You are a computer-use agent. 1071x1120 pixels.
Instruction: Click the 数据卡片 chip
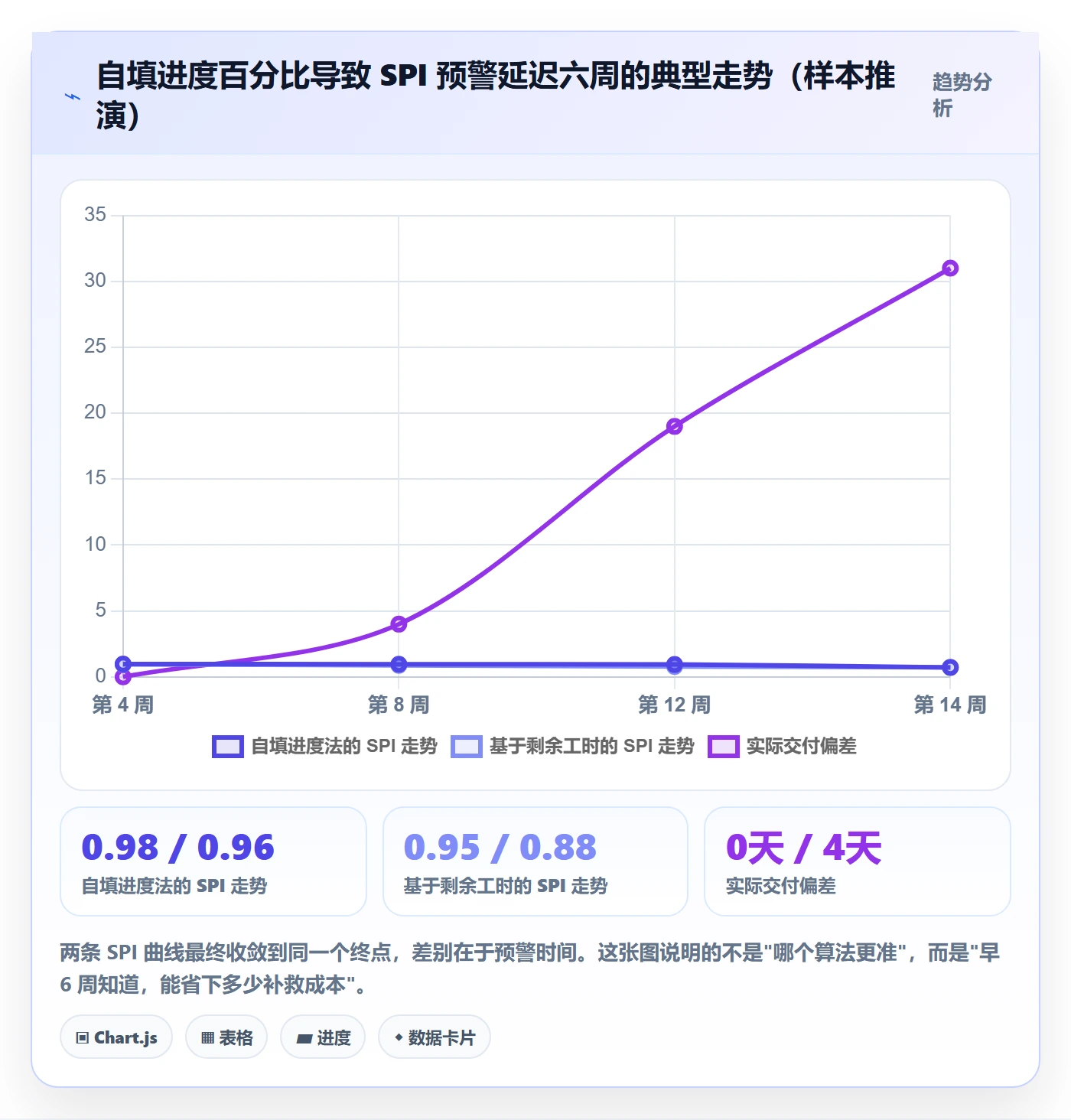(435, 1037)
